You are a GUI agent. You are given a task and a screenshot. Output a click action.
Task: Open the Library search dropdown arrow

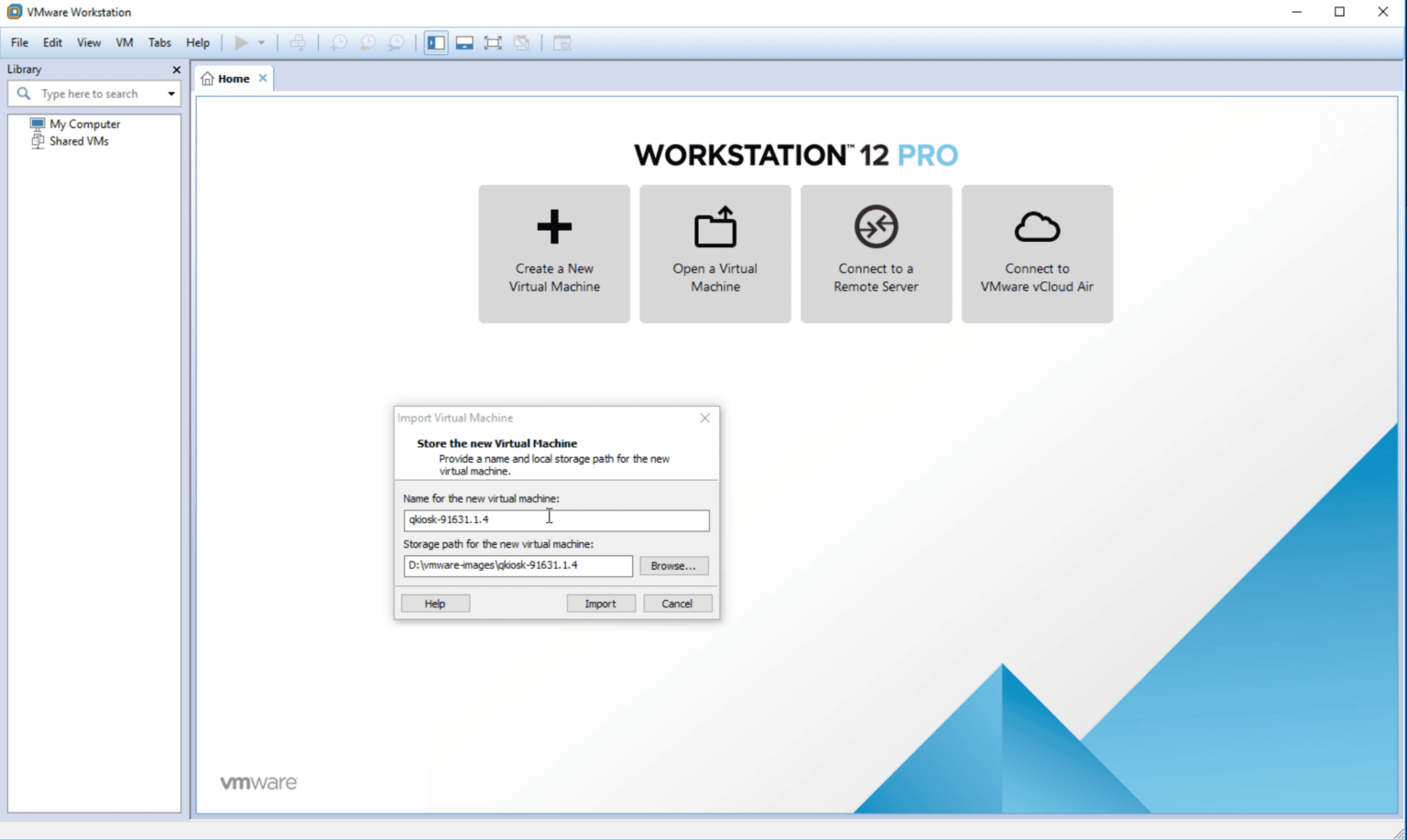click(170, 93)
